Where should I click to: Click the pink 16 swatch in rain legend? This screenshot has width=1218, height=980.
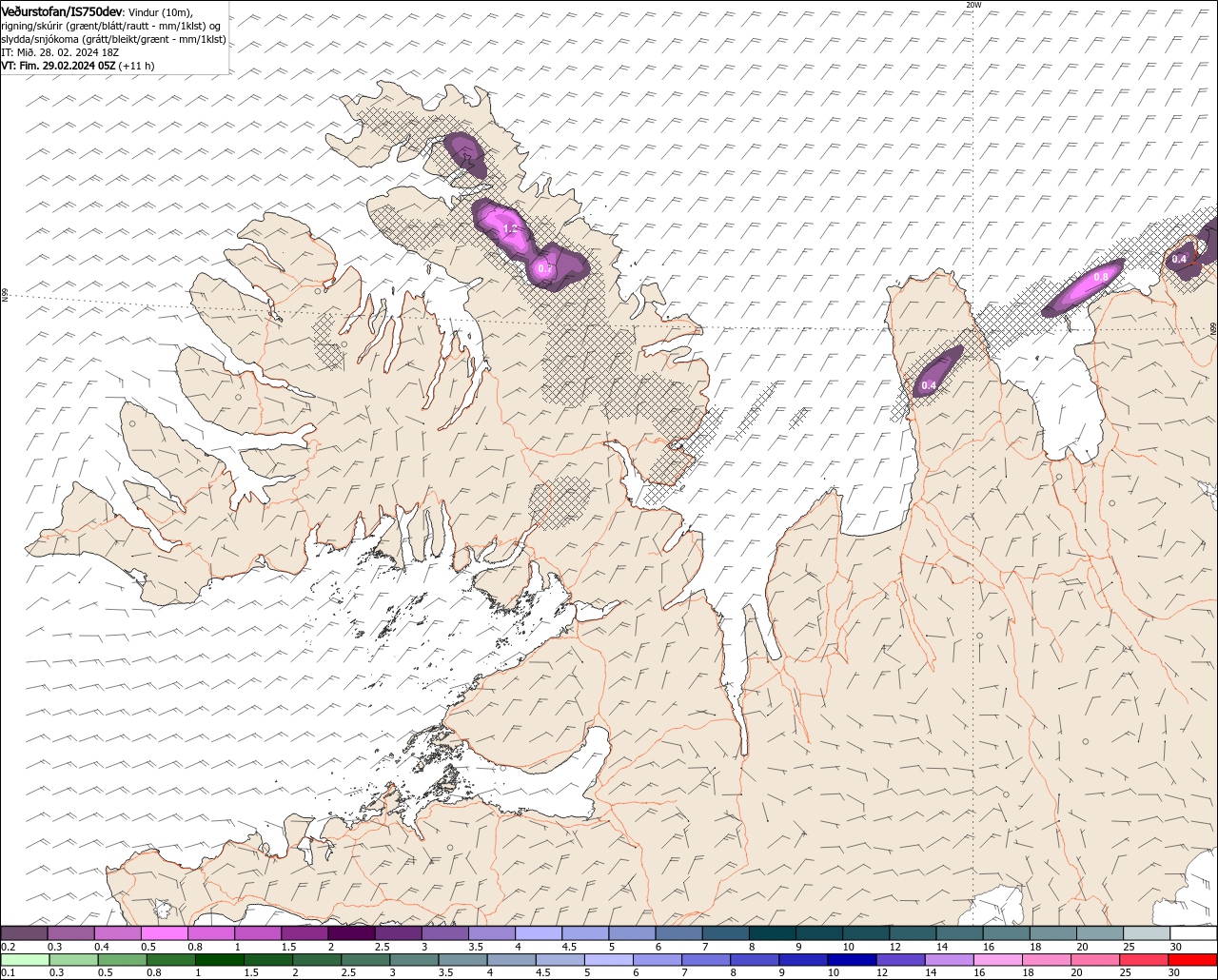998,959
